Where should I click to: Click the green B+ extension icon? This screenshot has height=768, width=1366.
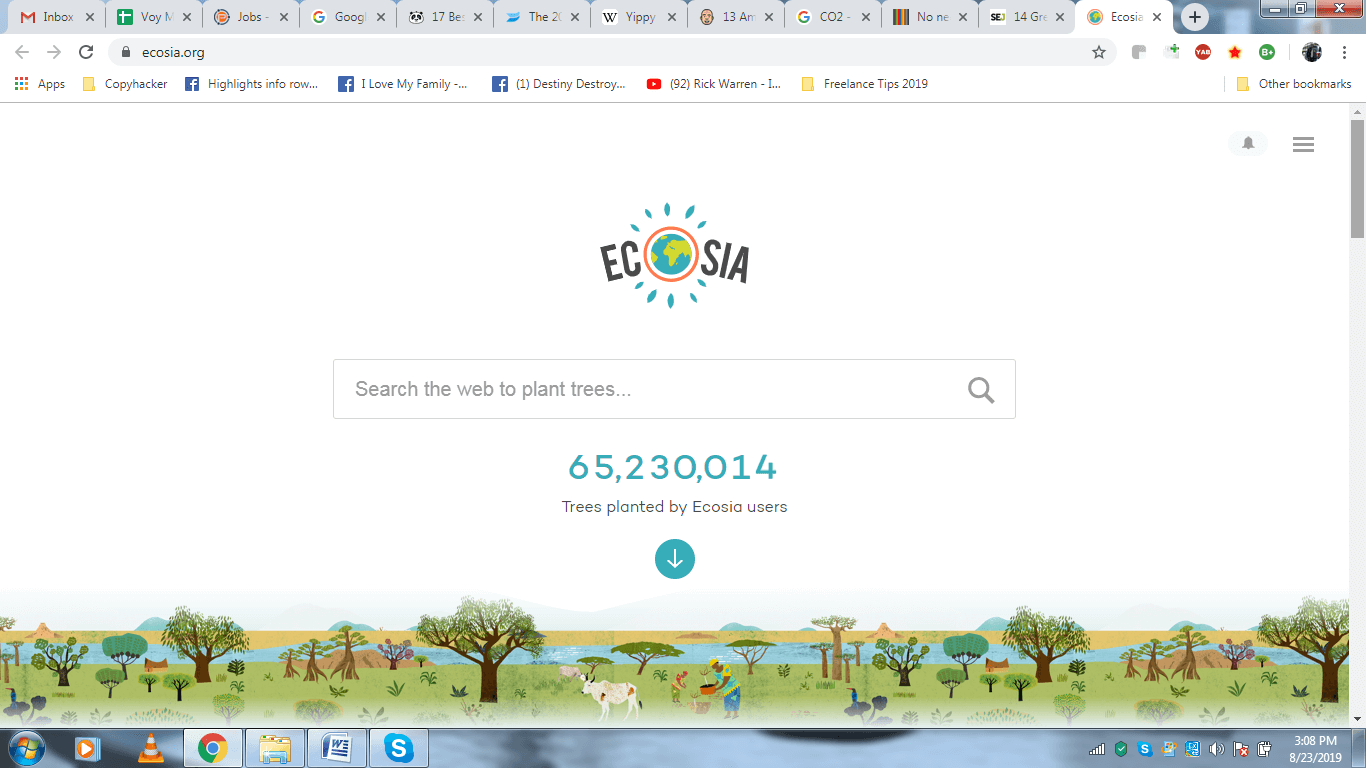click(x=1267, y=52)
